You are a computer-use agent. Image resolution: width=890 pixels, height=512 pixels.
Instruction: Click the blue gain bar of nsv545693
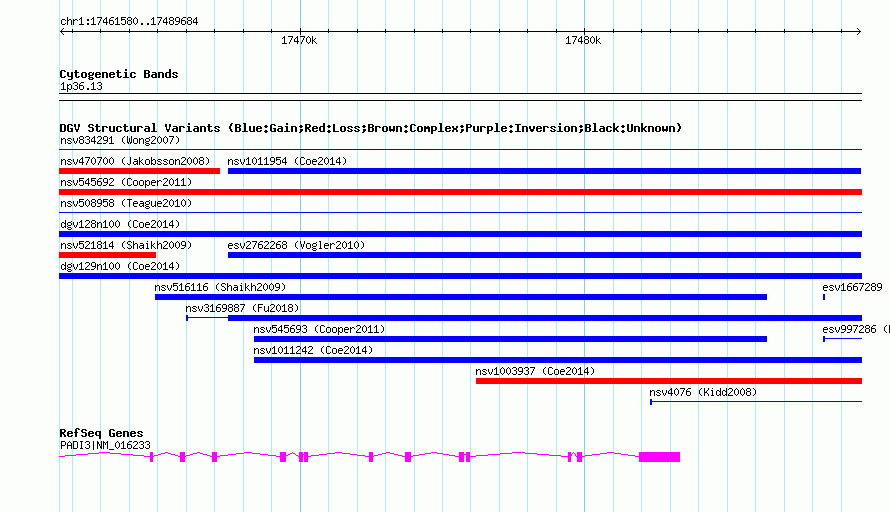510,339
